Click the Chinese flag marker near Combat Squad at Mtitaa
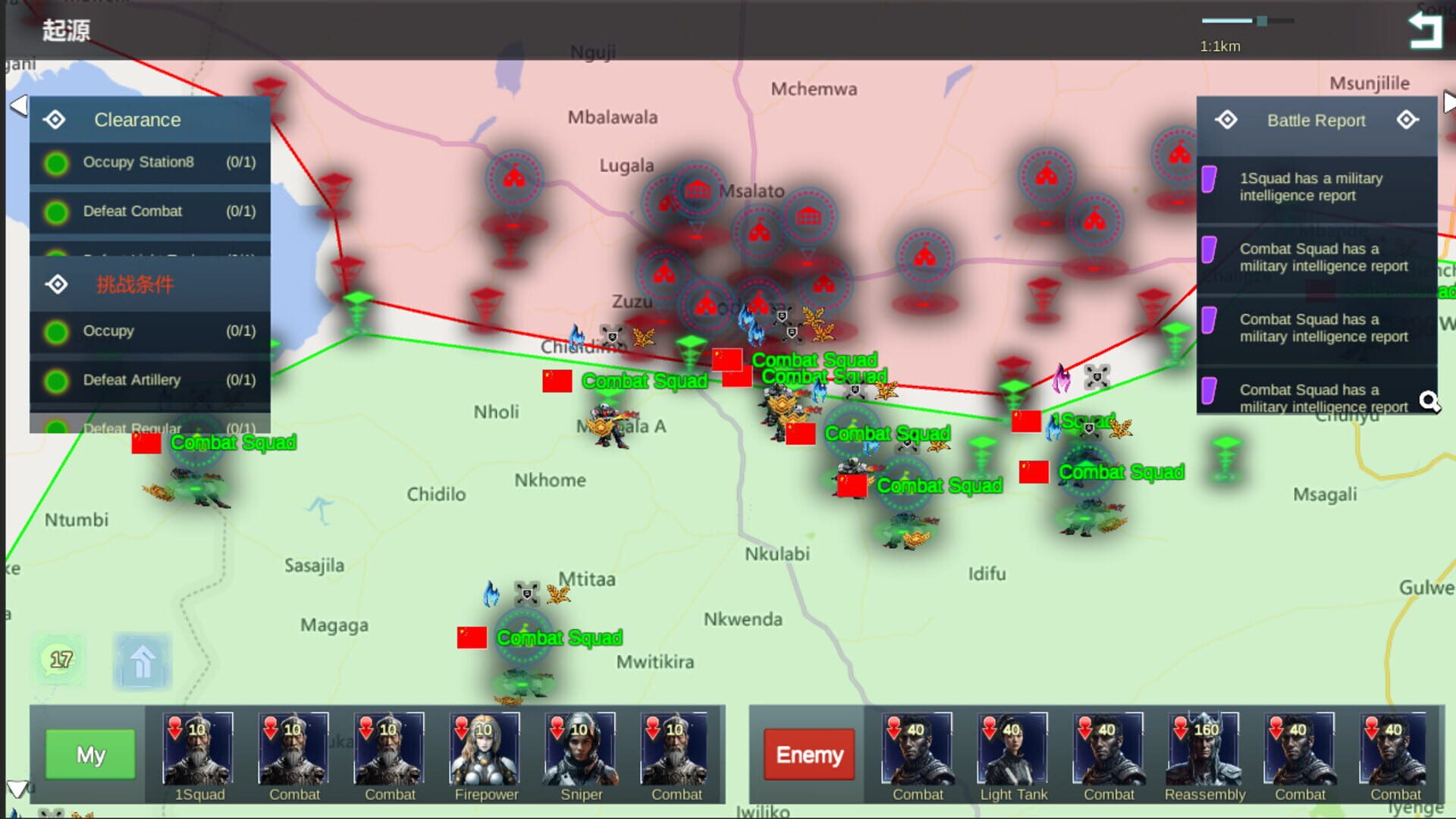Screen dimensions: 1456x819 coord(470,637)
